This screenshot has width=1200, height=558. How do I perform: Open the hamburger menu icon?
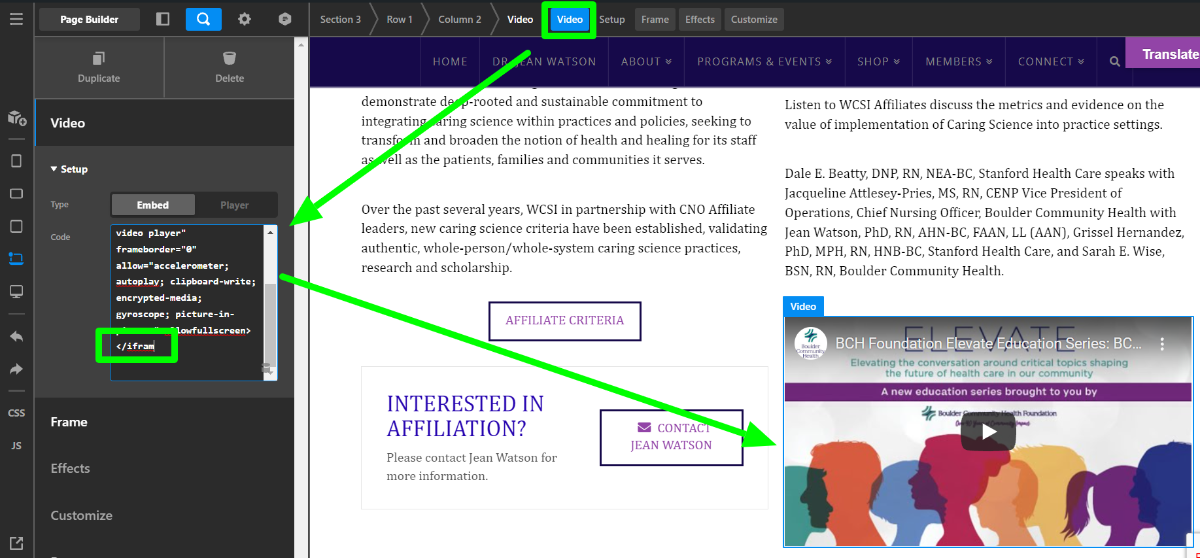[16, 19]
